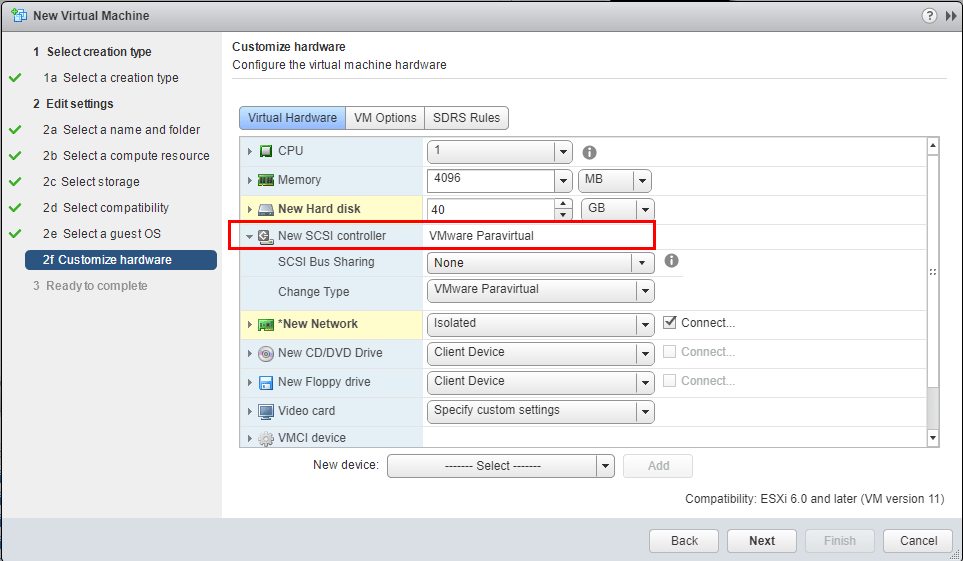
Task: Click the help question mark icon
Action: click(x=929, y=16)
